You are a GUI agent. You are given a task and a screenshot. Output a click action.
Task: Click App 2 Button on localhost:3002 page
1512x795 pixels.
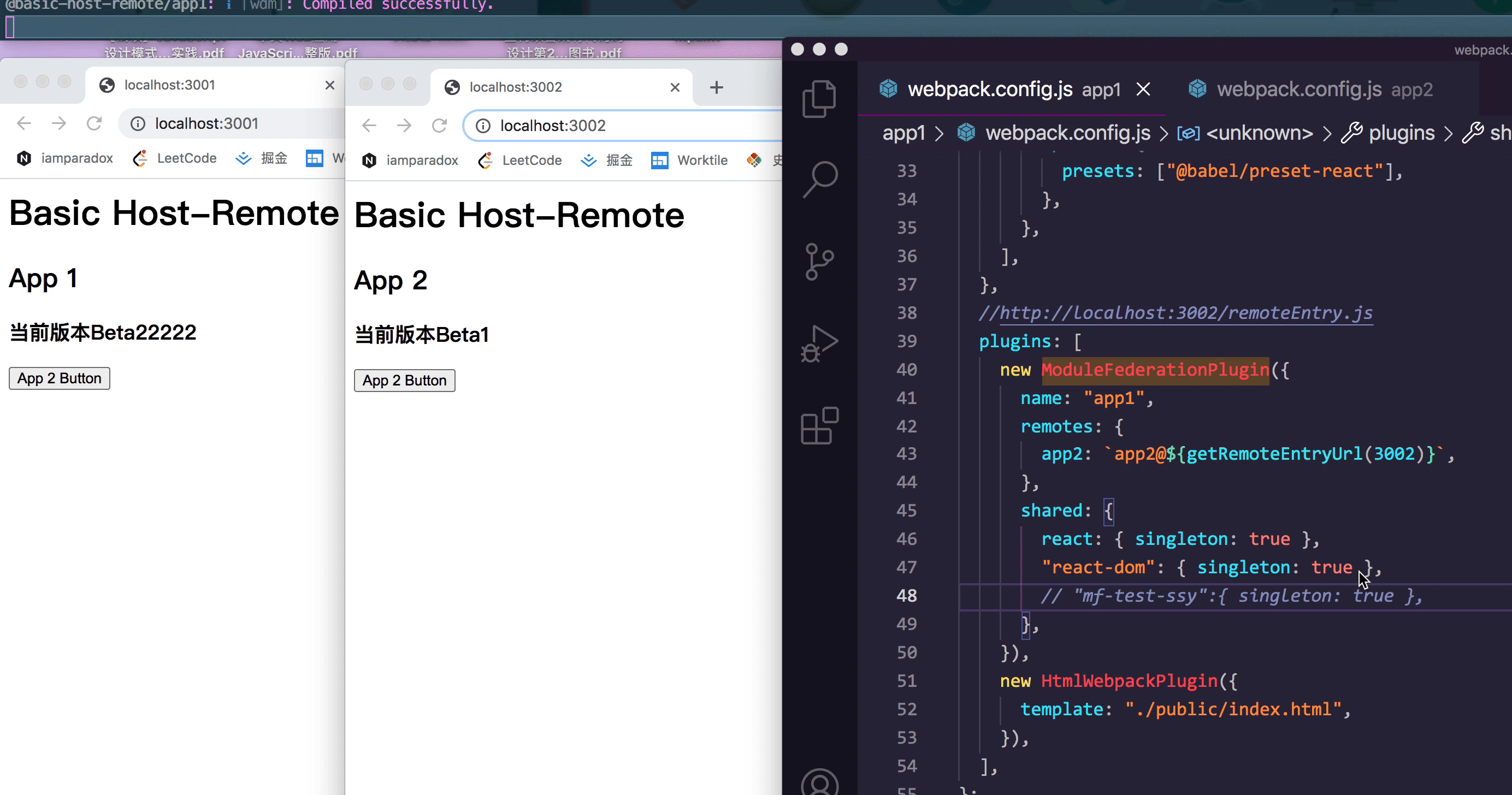pyautogui.click(x=404, y=381)
